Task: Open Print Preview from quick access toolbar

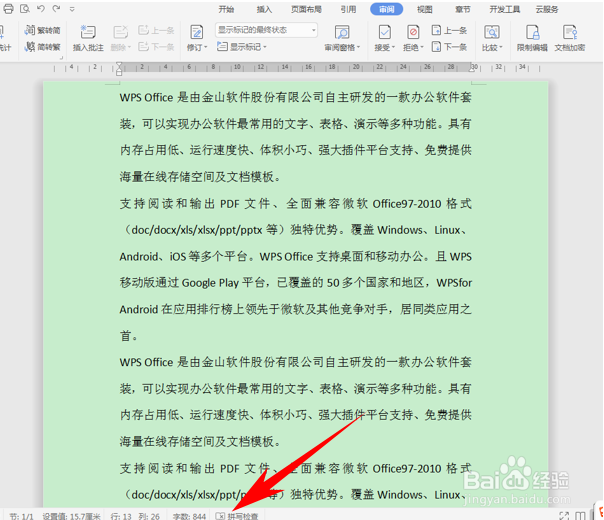Action: click(25, 8)
